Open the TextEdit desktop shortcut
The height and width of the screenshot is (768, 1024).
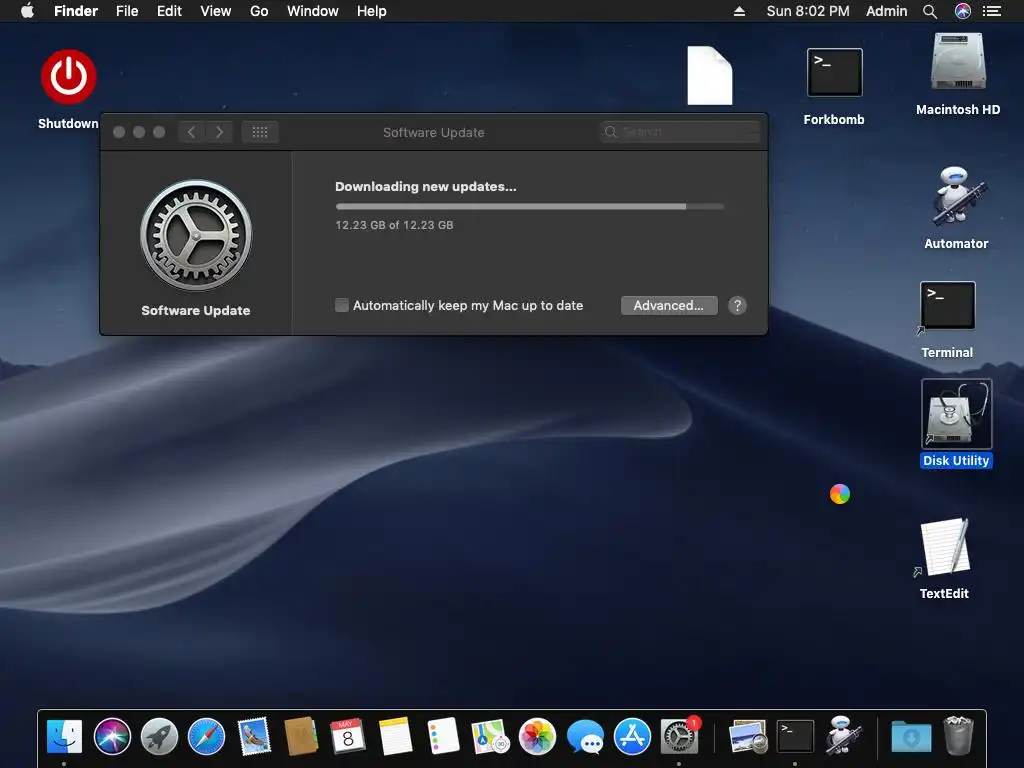point(944,547)
